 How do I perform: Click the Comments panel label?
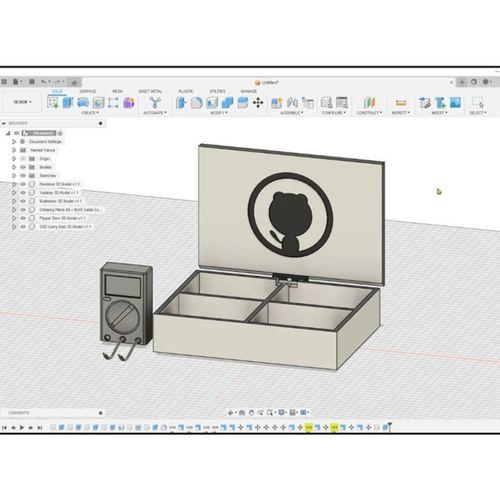[x=19, y=413]
